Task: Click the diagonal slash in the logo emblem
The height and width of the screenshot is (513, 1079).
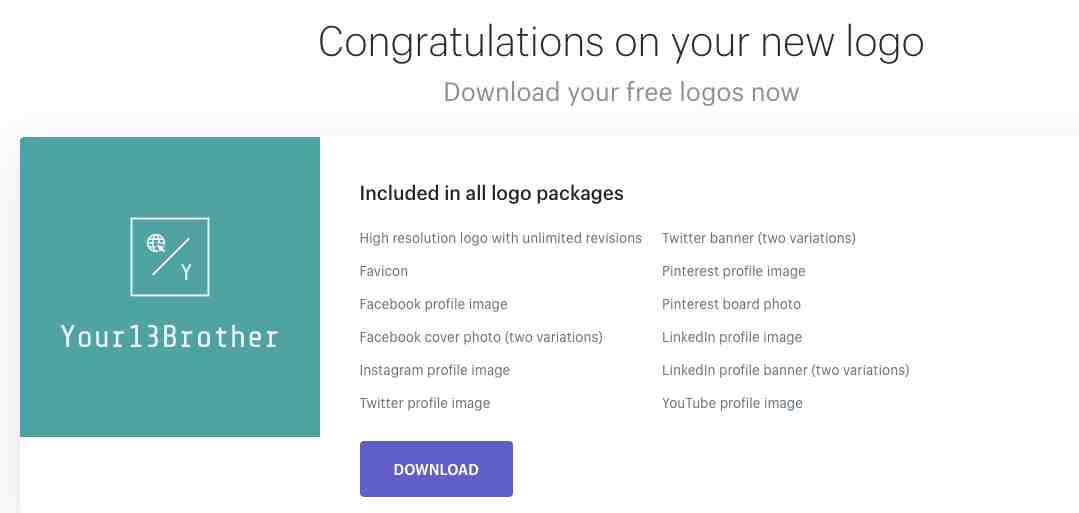Action: [171, 257]
